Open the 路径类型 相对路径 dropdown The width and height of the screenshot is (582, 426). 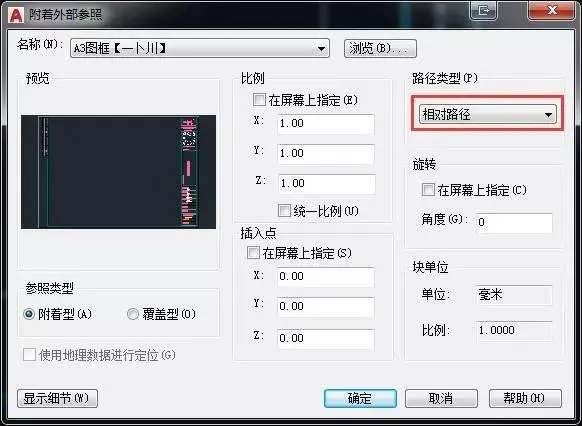[488, 114]
